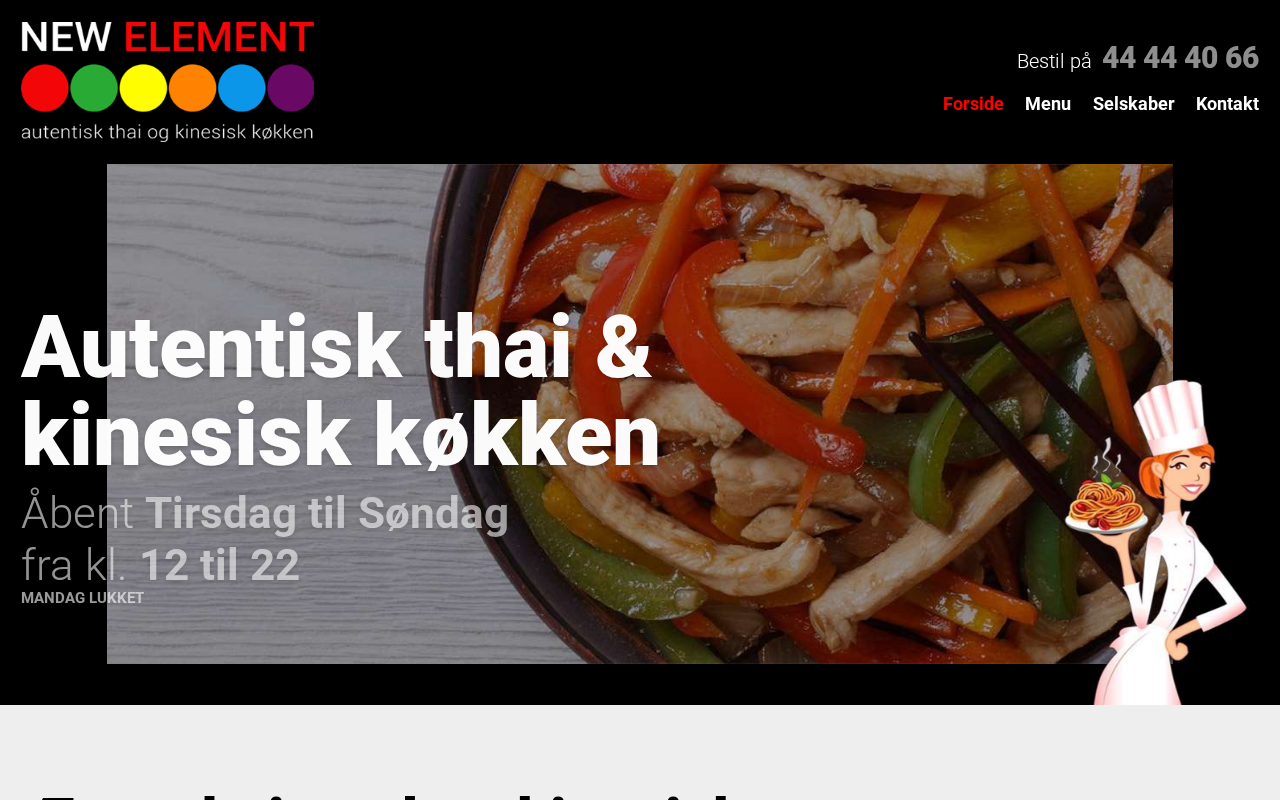This screenshot has width=1280, height=800.
Task: Click the yellow circle in the logo
Action: (x=143, y=88)
